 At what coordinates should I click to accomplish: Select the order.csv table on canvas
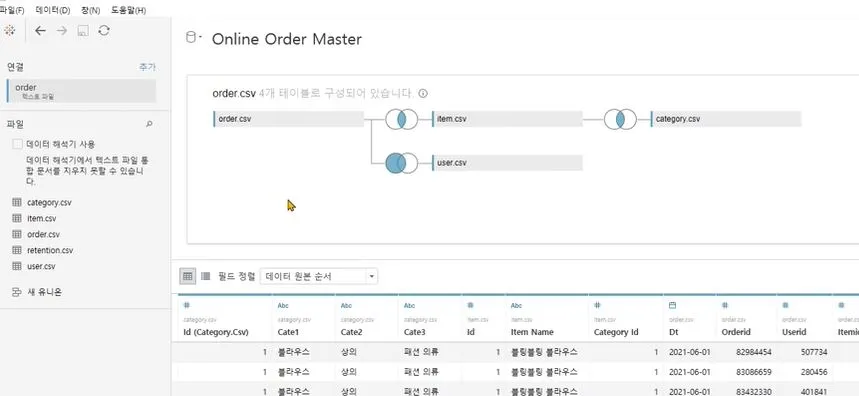click(x=288, y=119)
